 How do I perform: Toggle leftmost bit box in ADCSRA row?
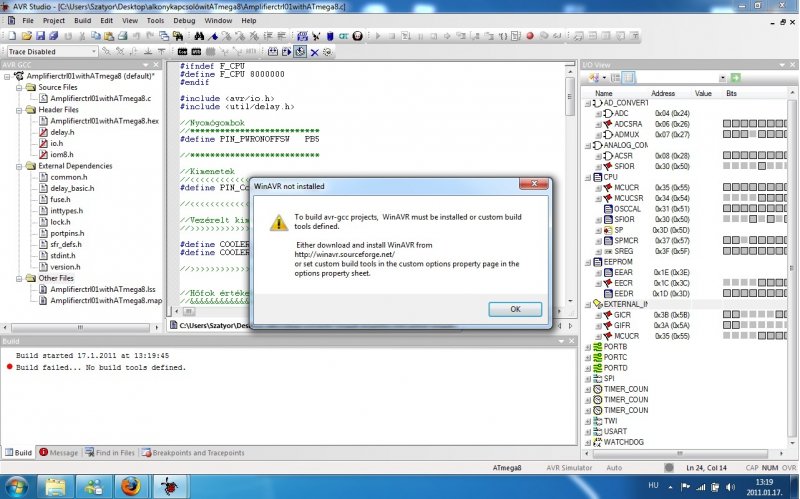click(x=727, y=124)
